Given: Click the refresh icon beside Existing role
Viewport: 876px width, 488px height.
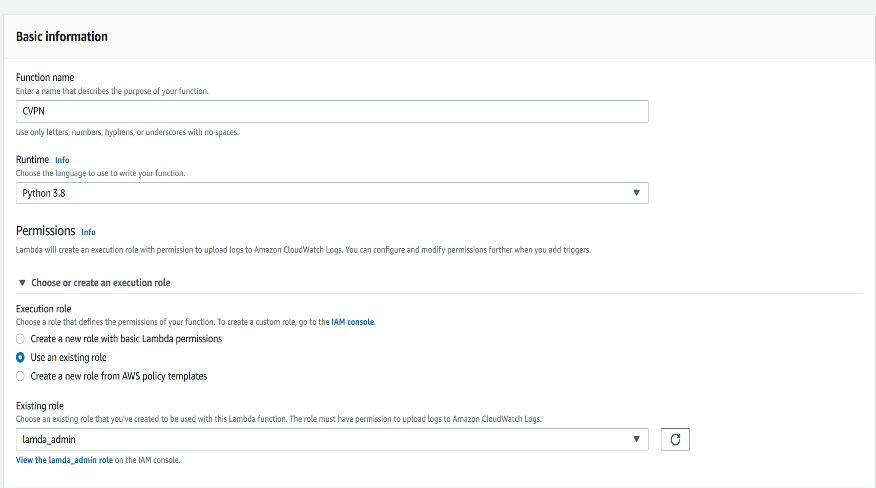Looking at the screenshot, I should [675, 439].
